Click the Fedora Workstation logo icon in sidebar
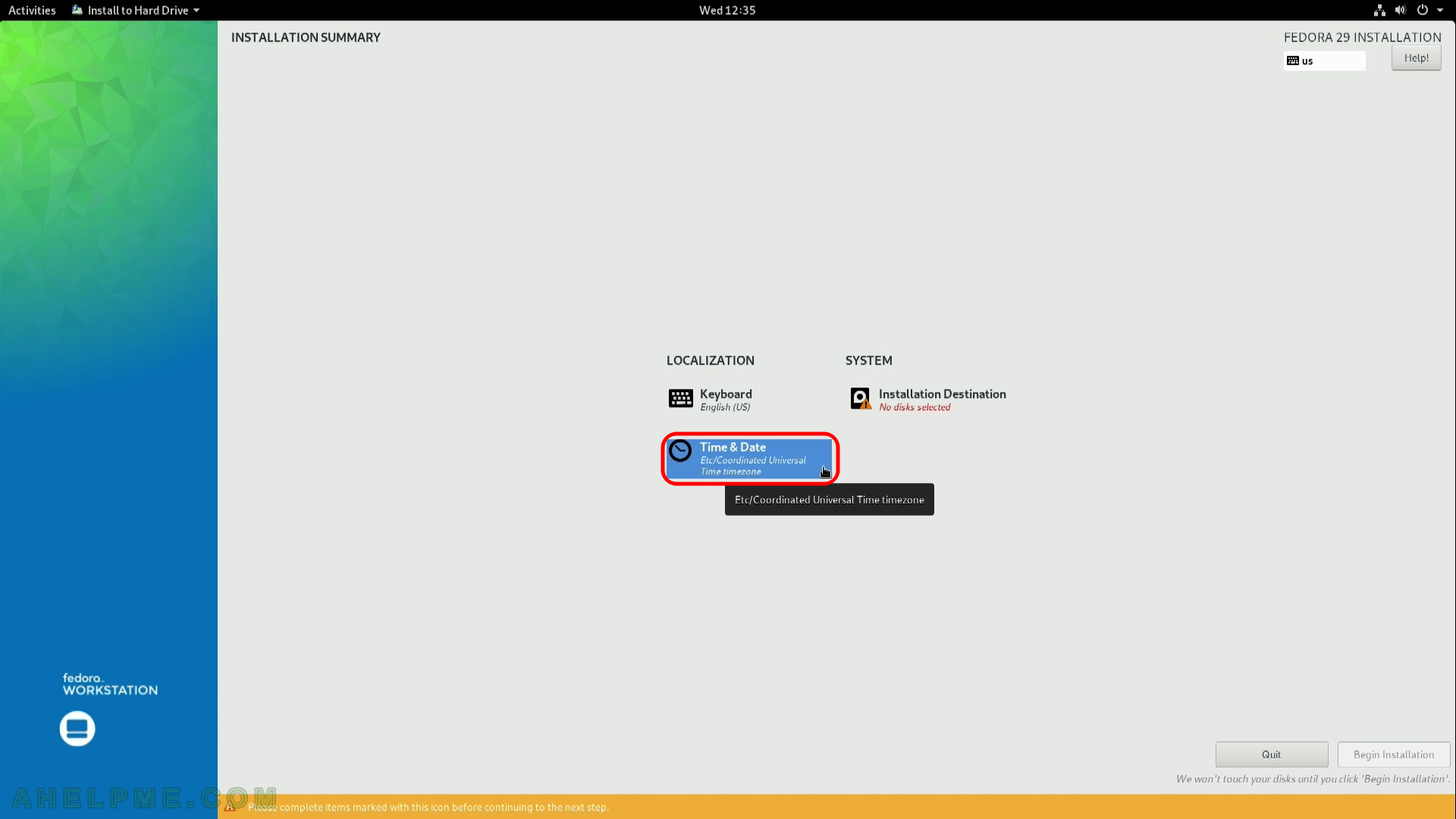Screen dimensions: 1456x819 [77, 729]
